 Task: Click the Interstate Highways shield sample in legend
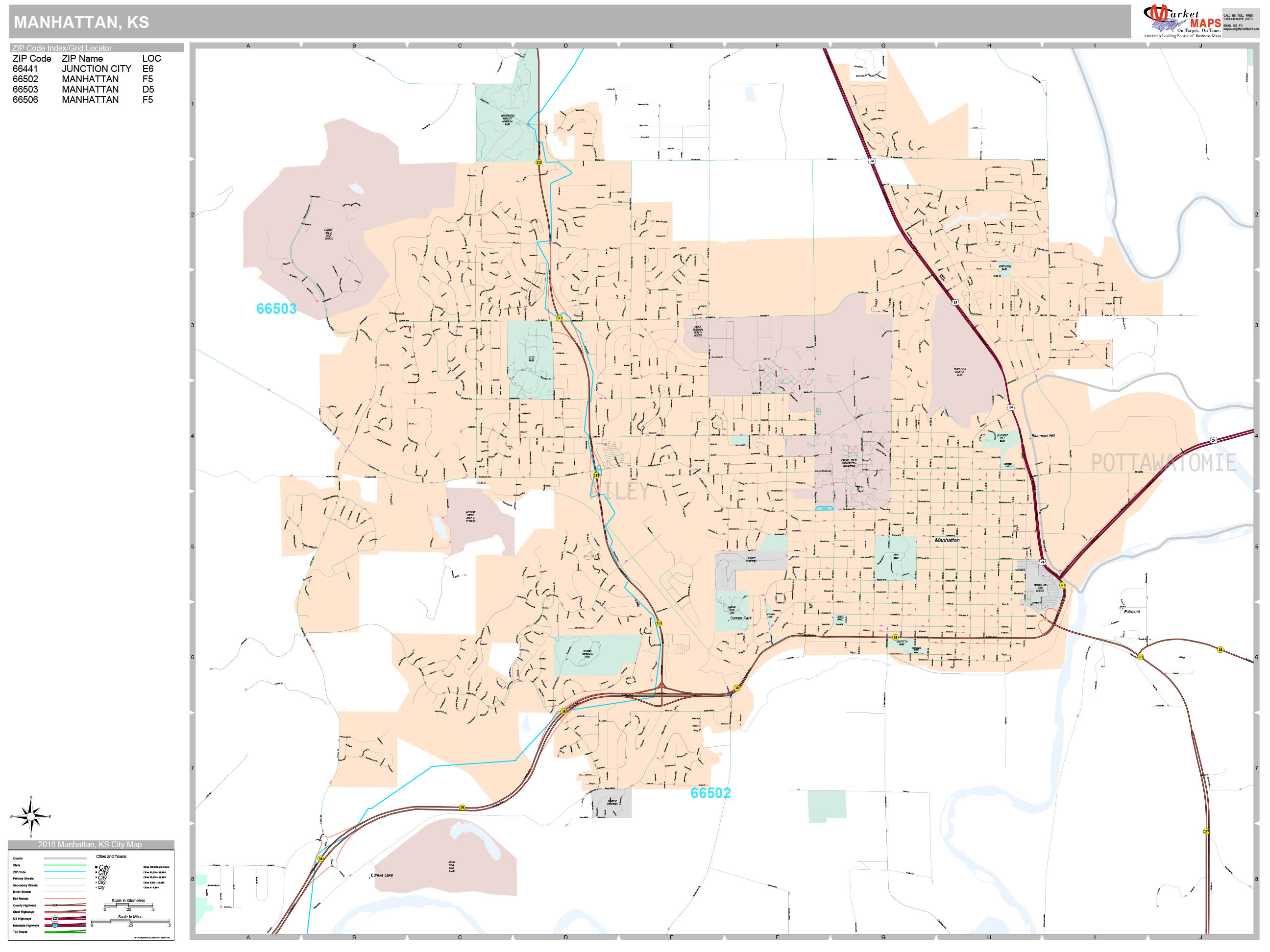(x=56, y=926)
